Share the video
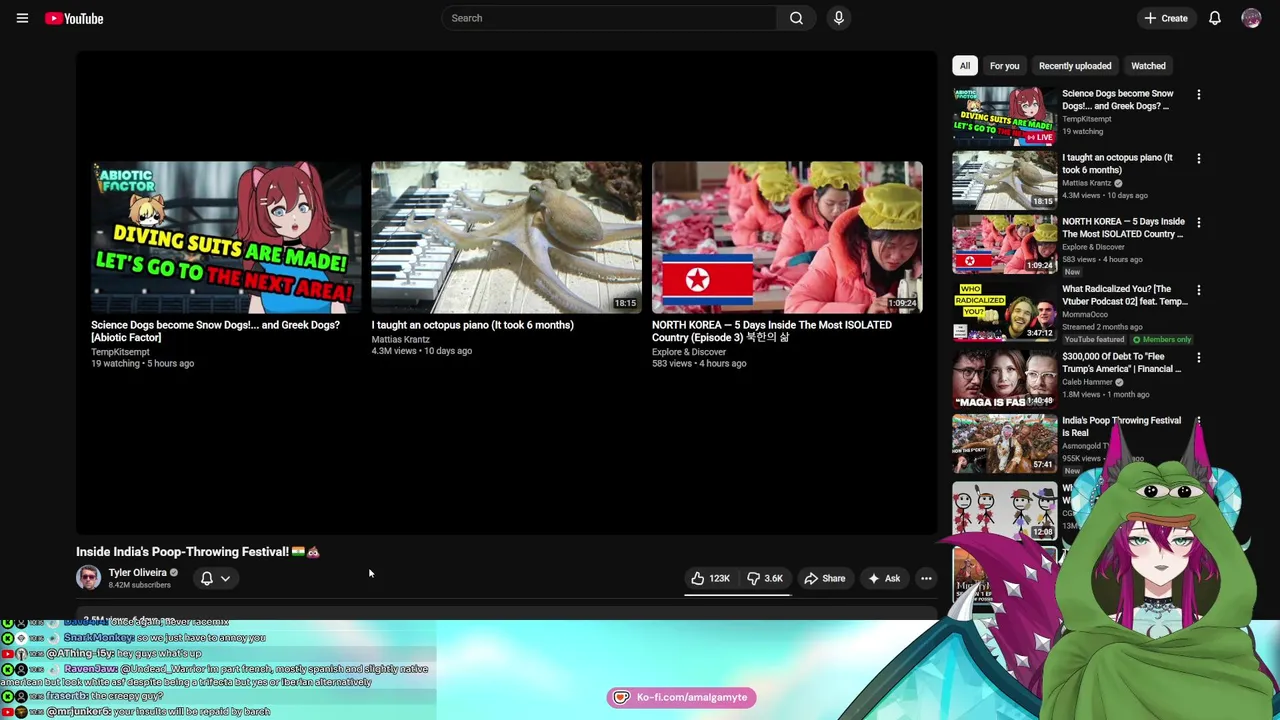This screenshot has height=720, width=1280. (825, 578)
